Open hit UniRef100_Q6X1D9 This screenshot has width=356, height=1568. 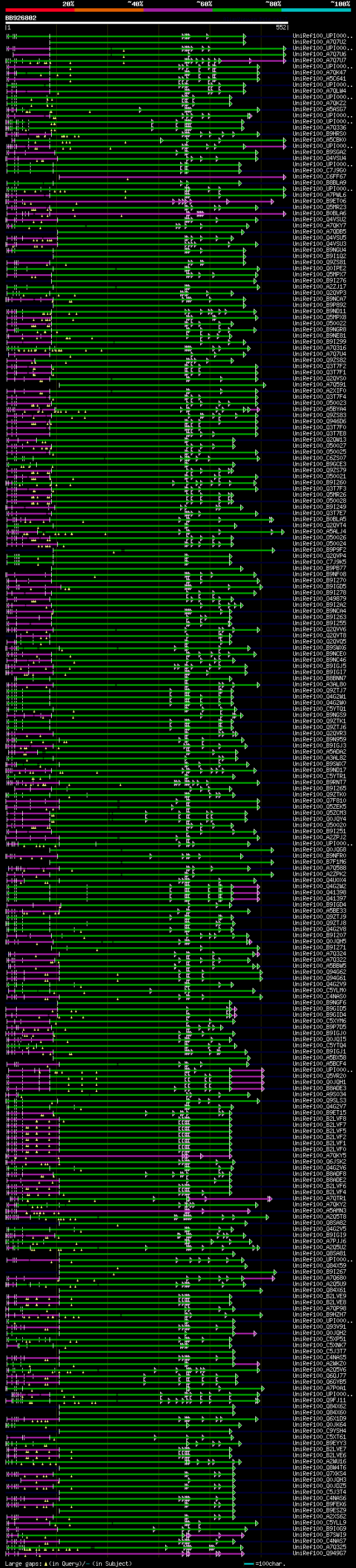pyautogui.click(x=319, y=1419)
